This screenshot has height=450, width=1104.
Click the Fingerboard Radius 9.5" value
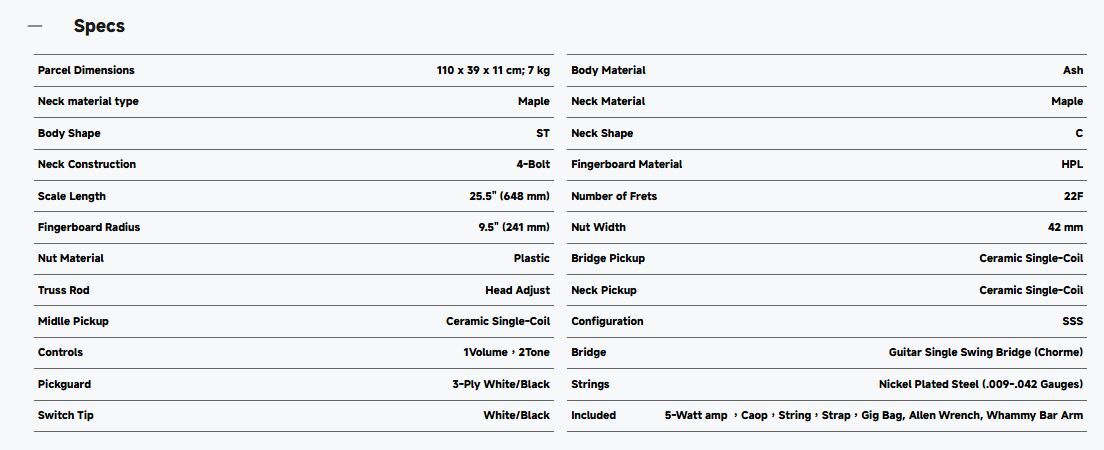513,227
